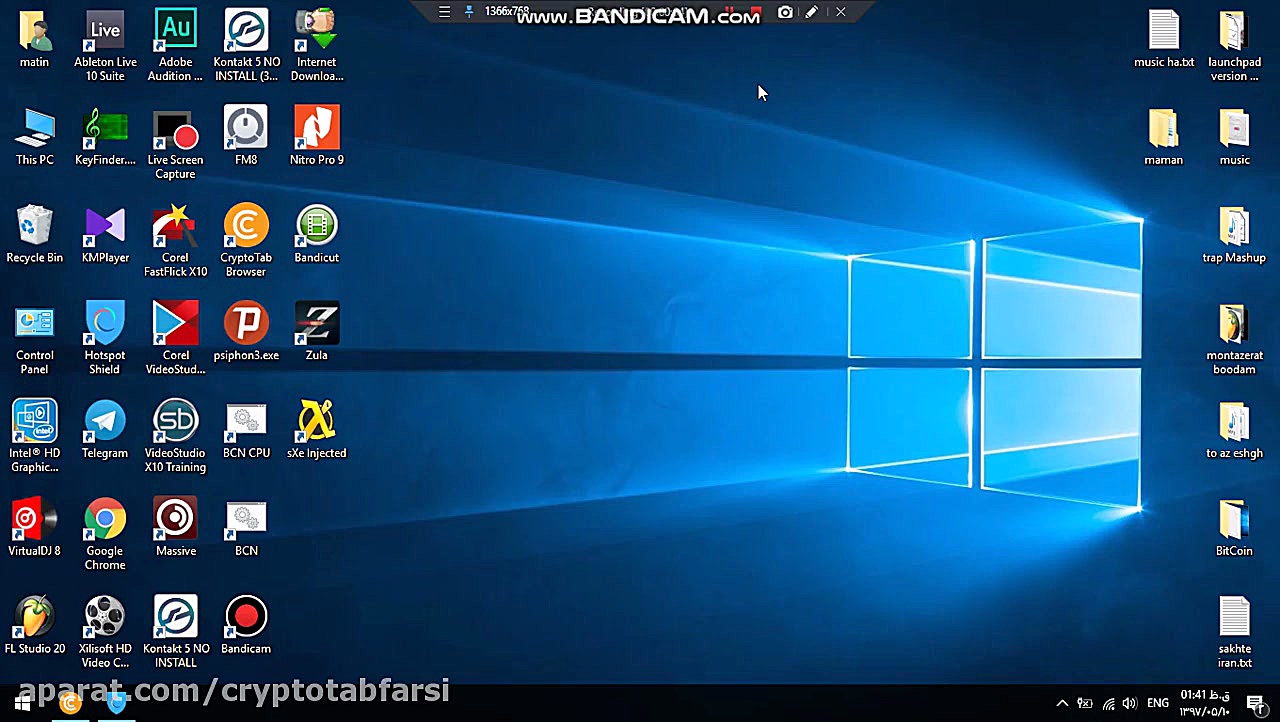Screen dimensions: 1280x722
Task: Show hidden system tray icons
Action: pos(1062,703)
